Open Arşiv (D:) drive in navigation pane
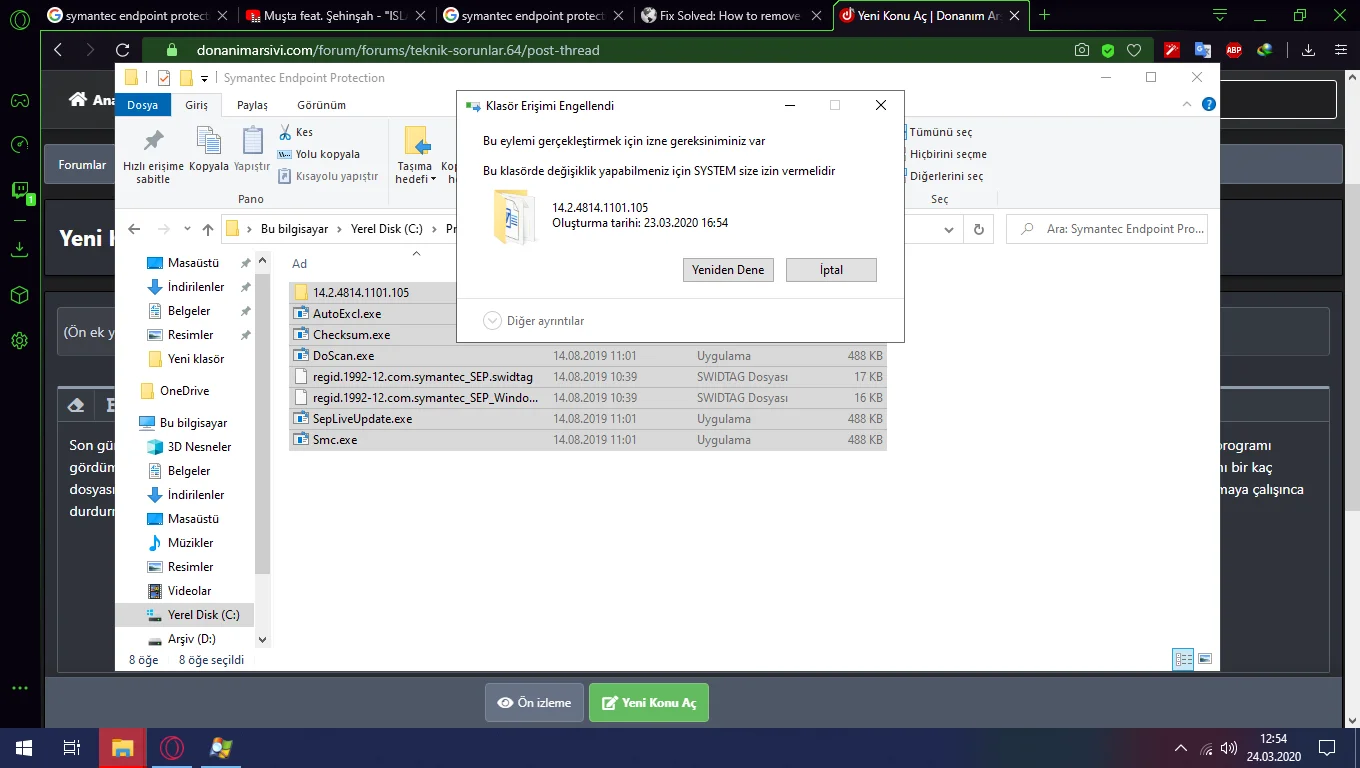Screen dimensions: 1360x768 (191, 639)
